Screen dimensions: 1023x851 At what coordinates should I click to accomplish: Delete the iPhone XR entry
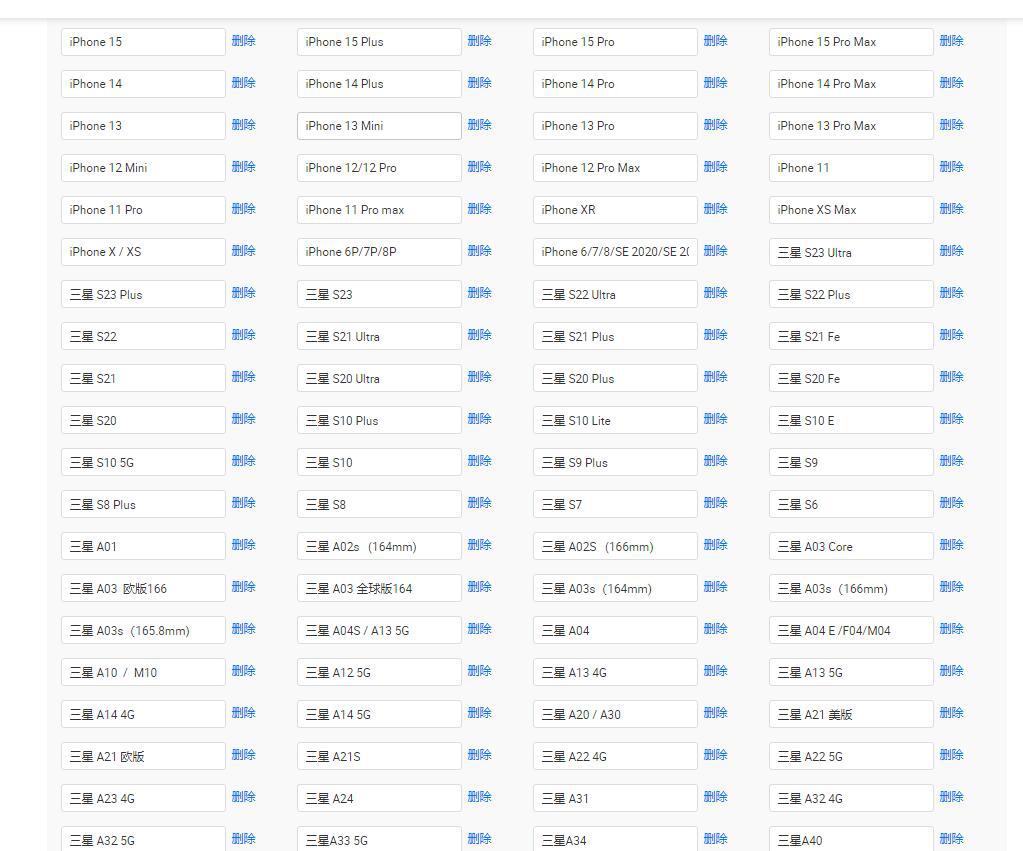click(715, 209)
